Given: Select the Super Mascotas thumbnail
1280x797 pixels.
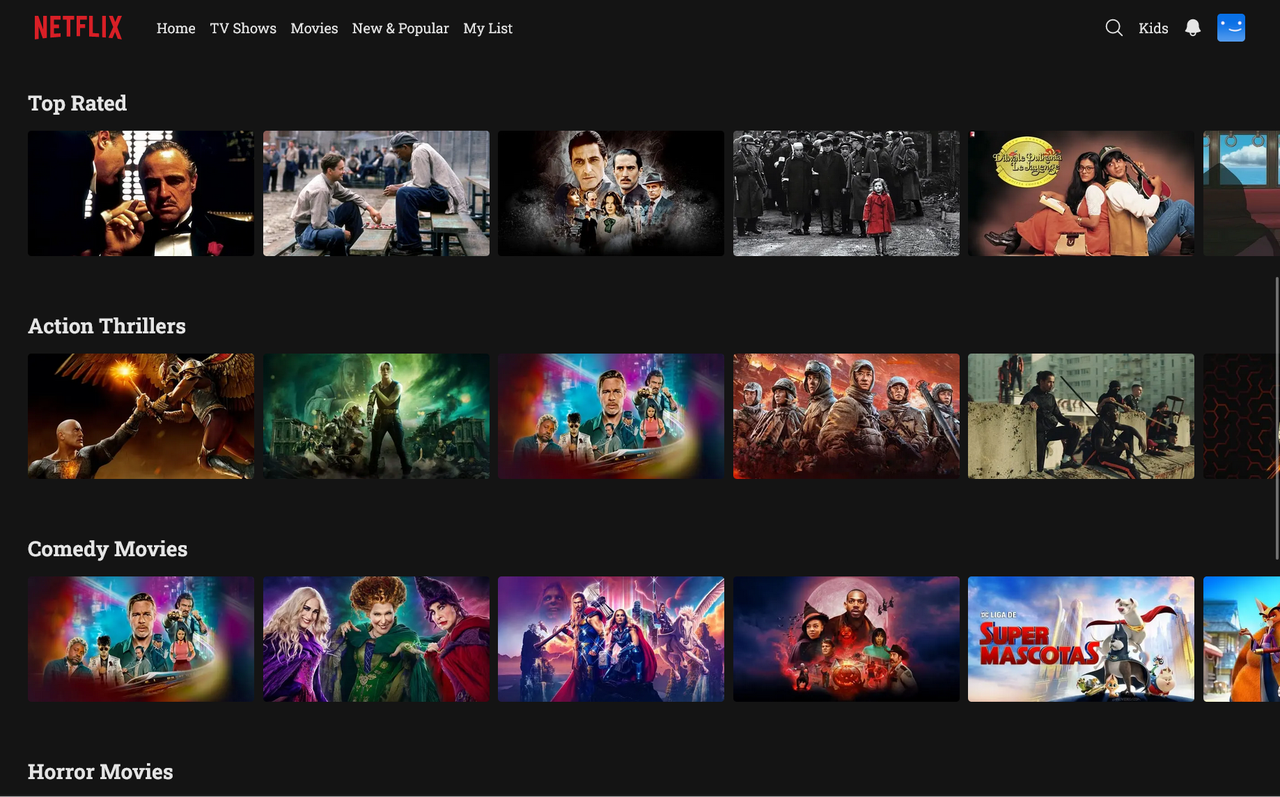Looking at the screenshot, I should (1081, 639).
